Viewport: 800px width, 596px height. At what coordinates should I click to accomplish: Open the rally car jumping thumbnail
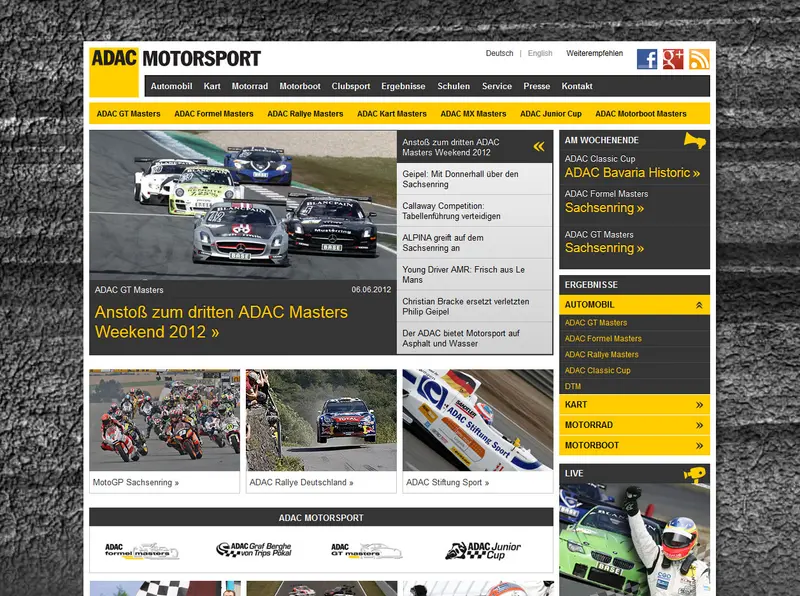(321, 420)
